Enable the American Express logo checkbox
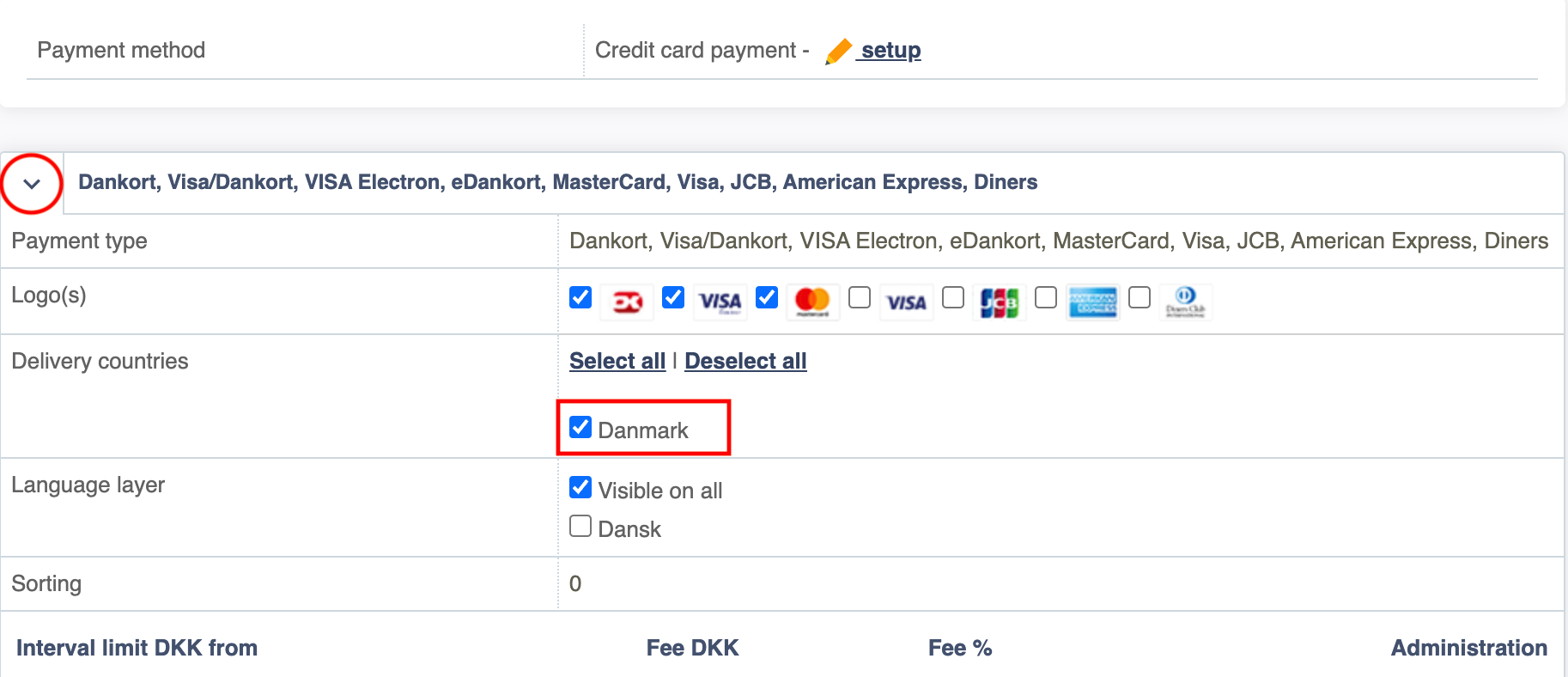 [x=1046, y=297]
